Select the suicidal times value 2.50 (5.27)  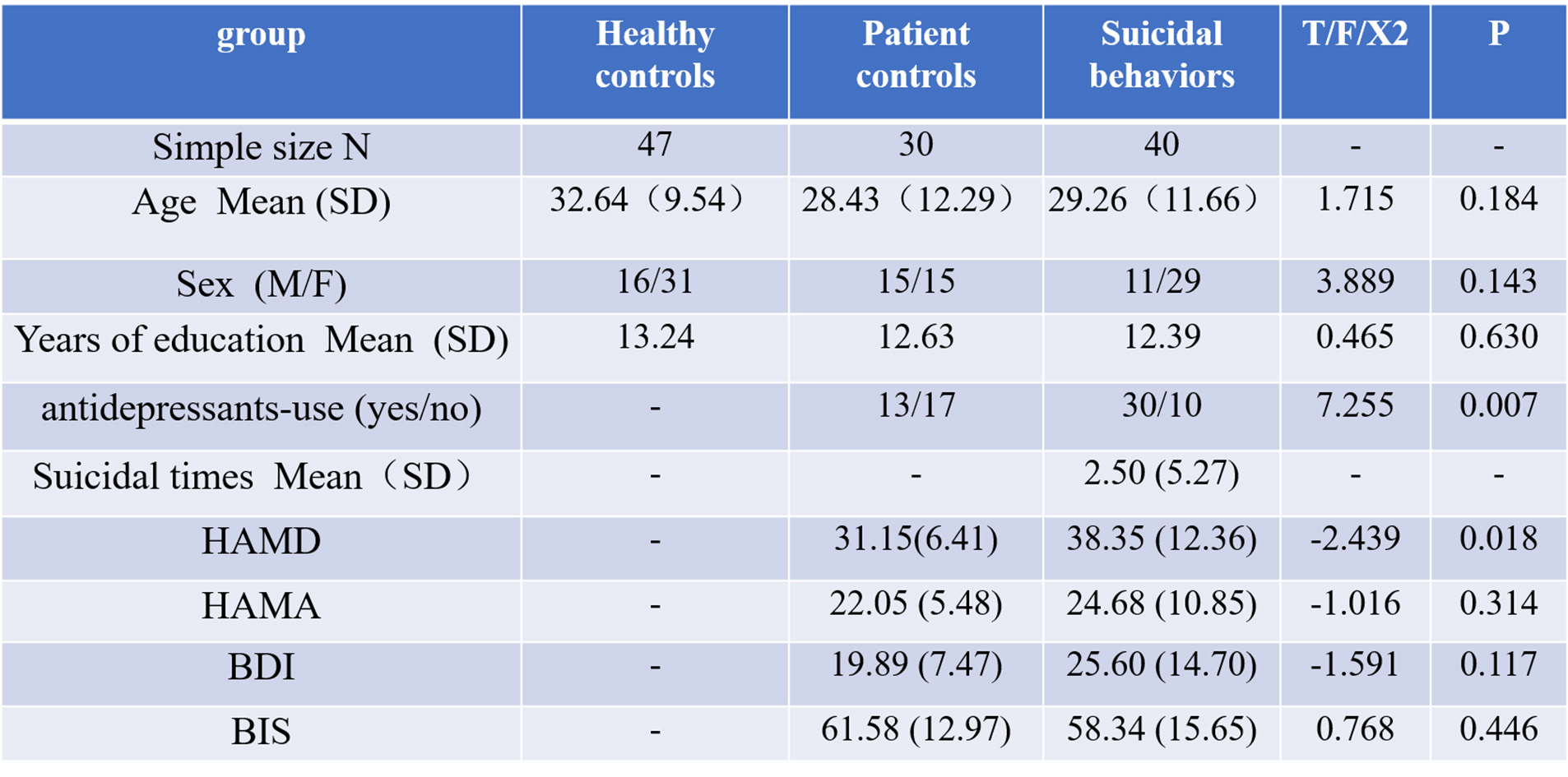[1162, 474]
